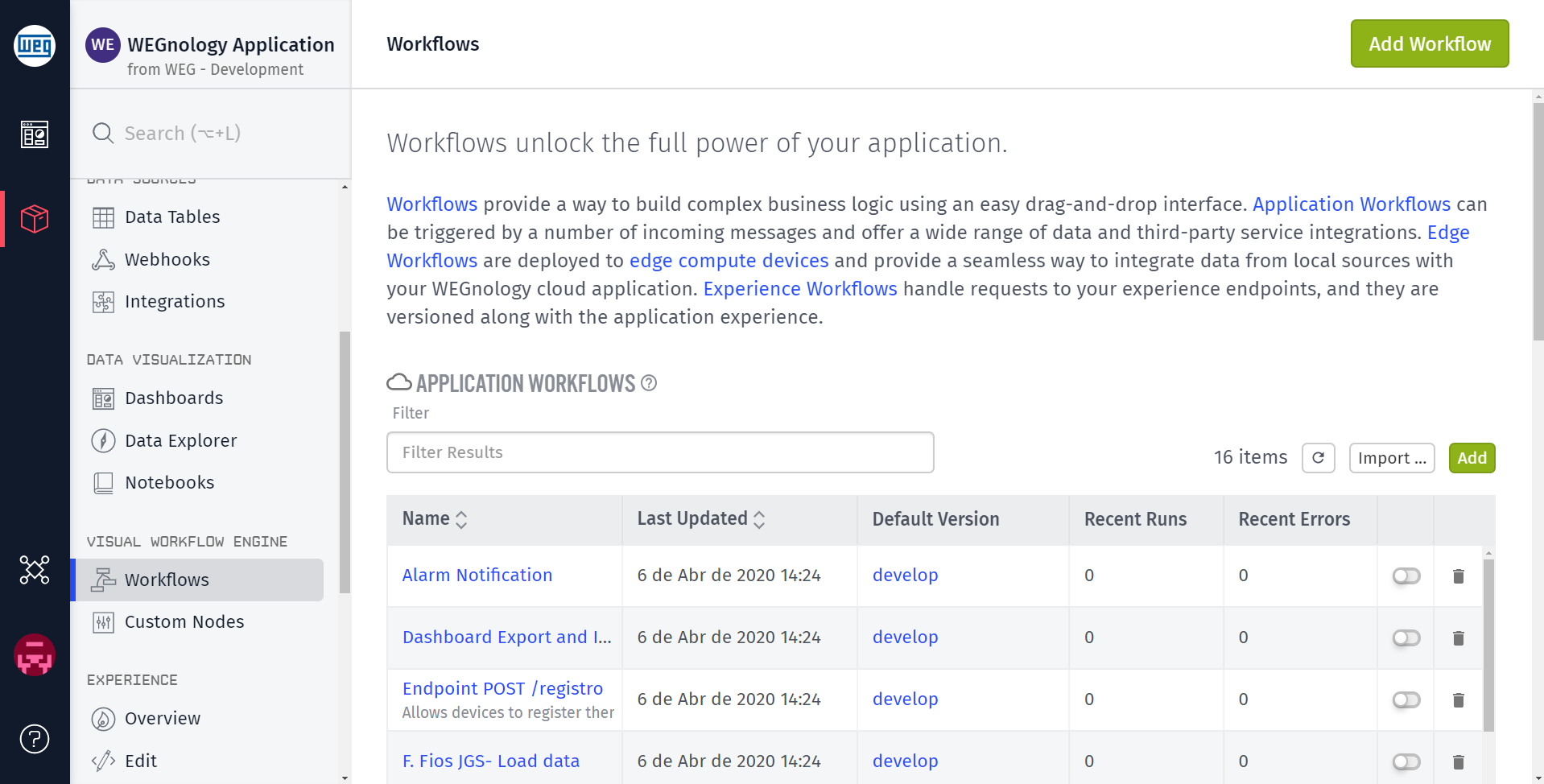
Task: Click the Data Explorer compass icon
Action: (x=103, y=440)
